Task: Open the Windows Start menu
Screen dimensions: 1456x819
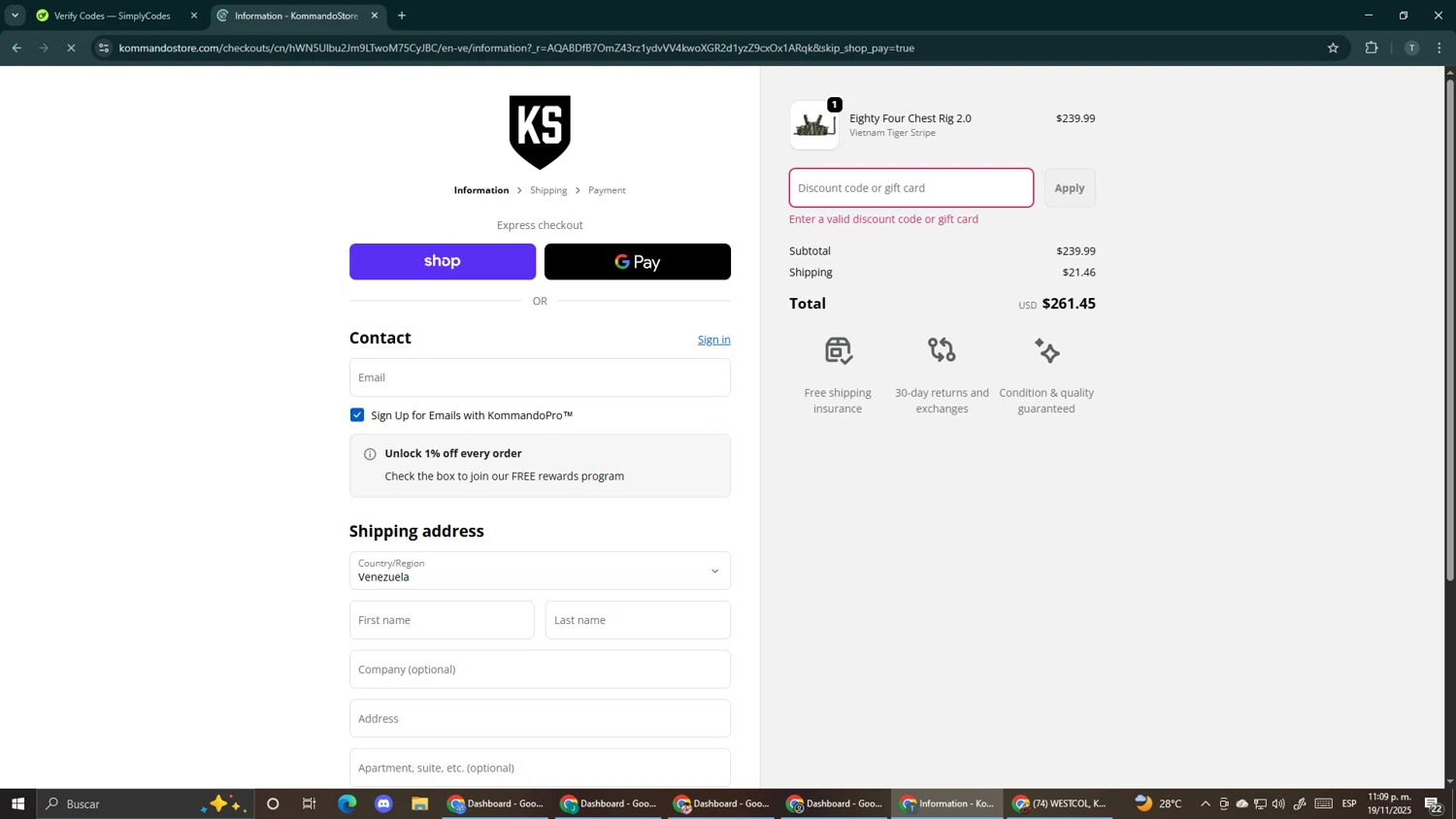Action: [x=17, y=803]
